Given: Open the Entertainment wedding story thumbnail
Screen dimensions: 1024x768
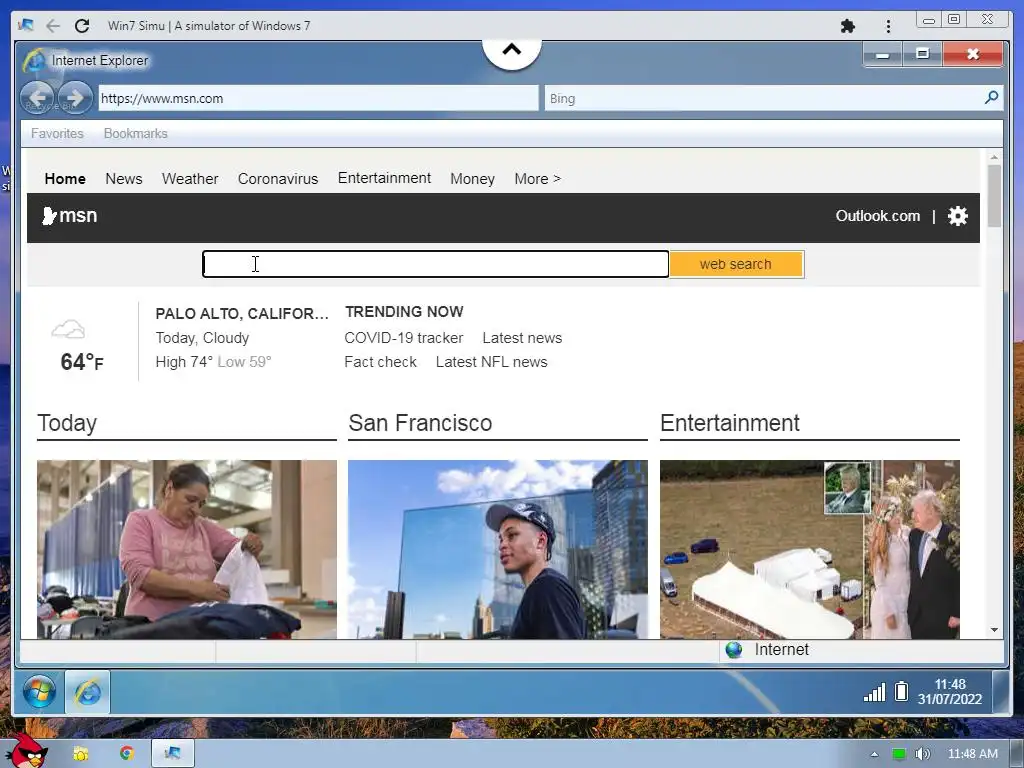Looking at the screenshot, I should pyautogui.click(x=810, y=549).
